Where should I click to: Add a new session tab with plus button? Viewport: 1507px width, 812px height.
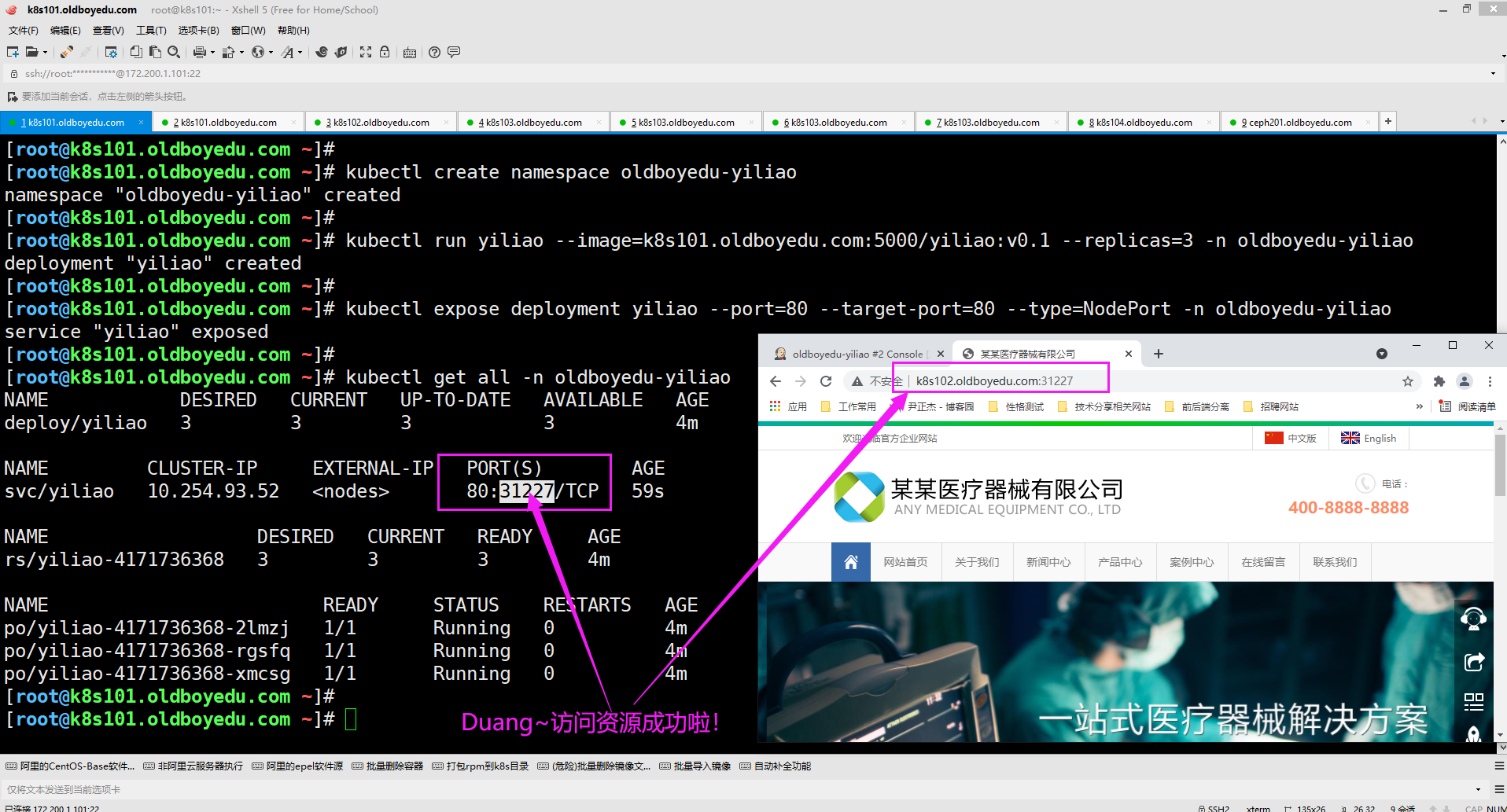pos(1388,121)
